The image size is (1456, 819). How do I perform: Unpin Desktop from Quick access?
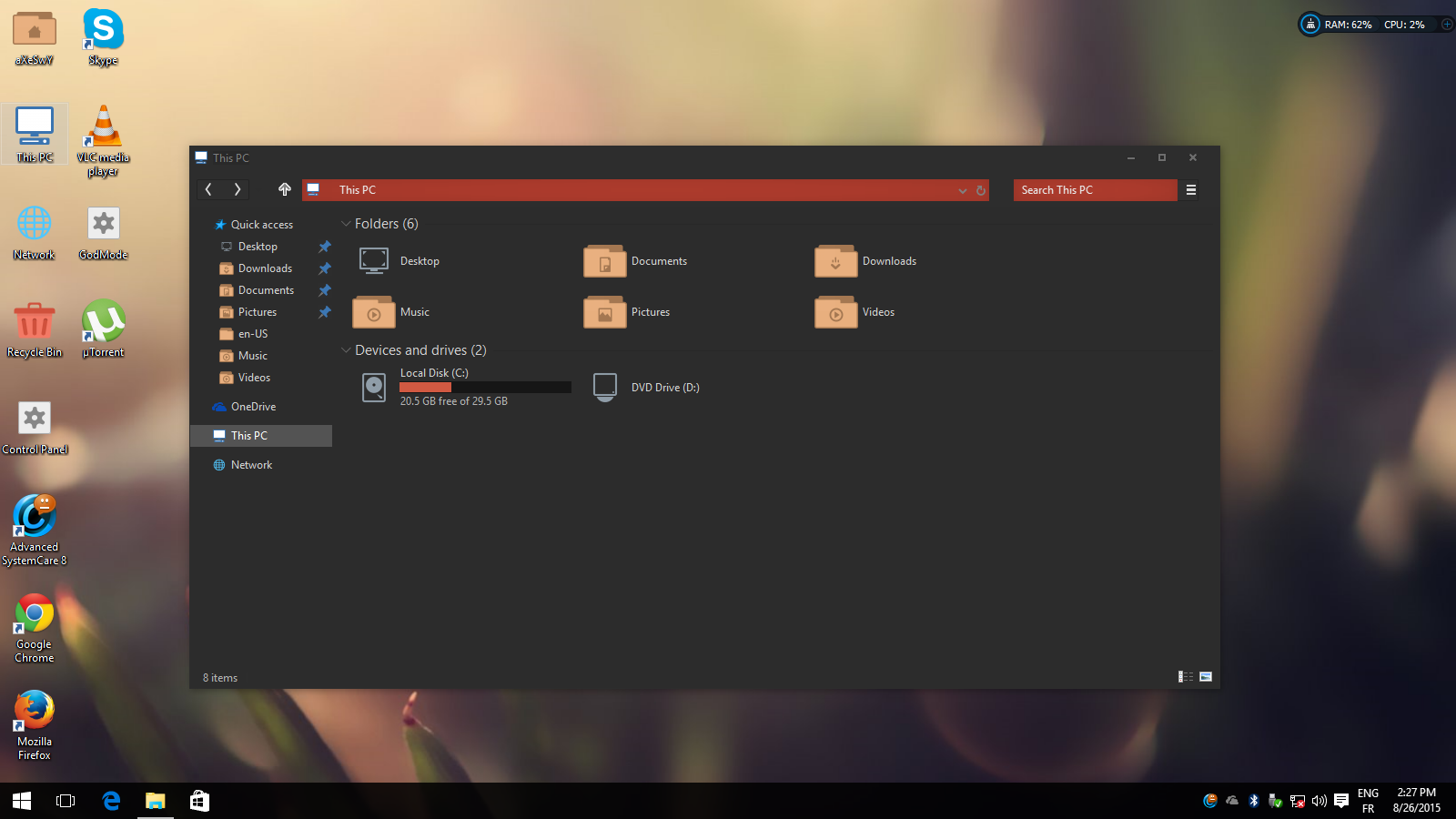click(324, 247)
